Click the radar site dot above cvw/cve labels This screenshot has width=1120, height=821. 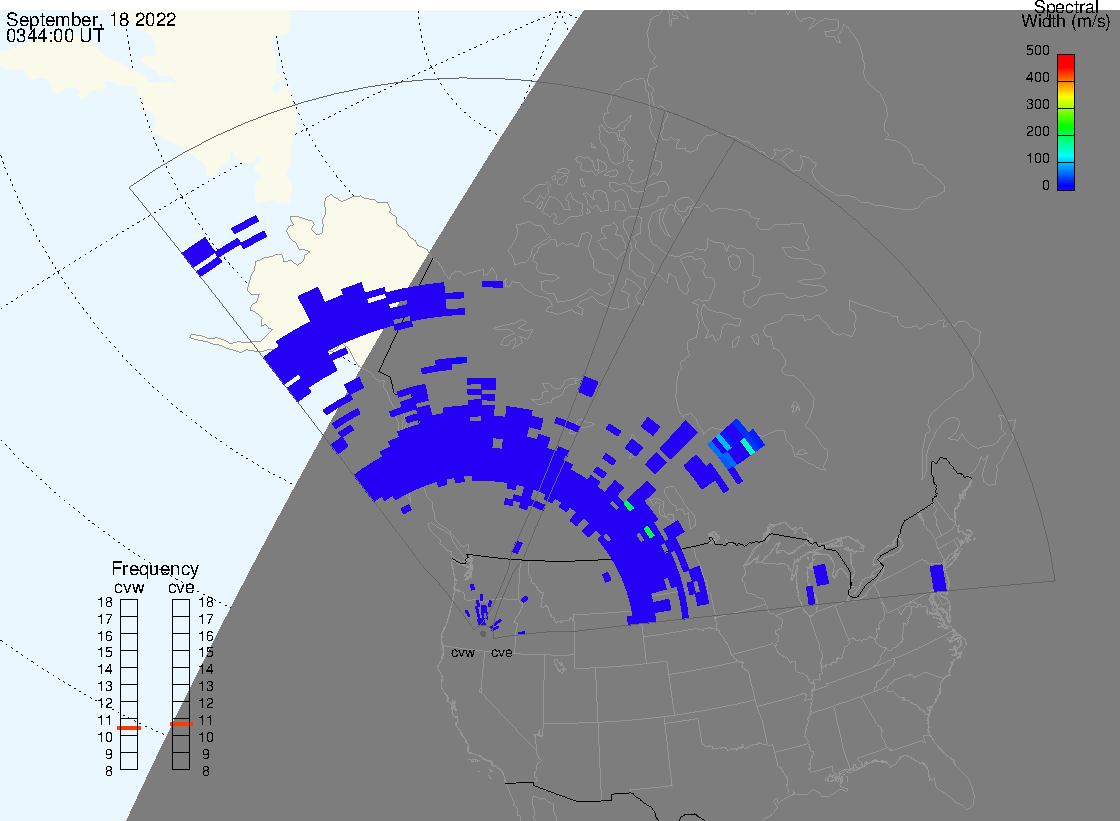coord(484,634)
